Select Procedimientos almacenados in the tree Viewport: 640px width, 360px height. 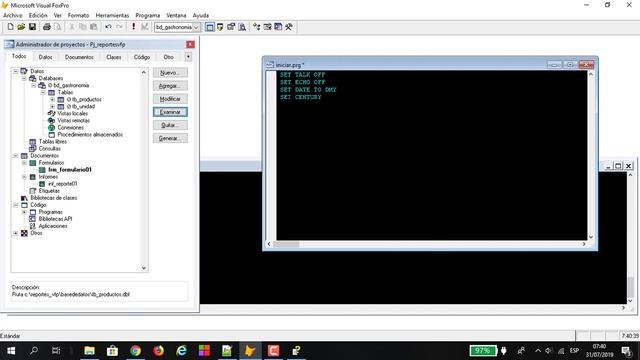(90, 135)
